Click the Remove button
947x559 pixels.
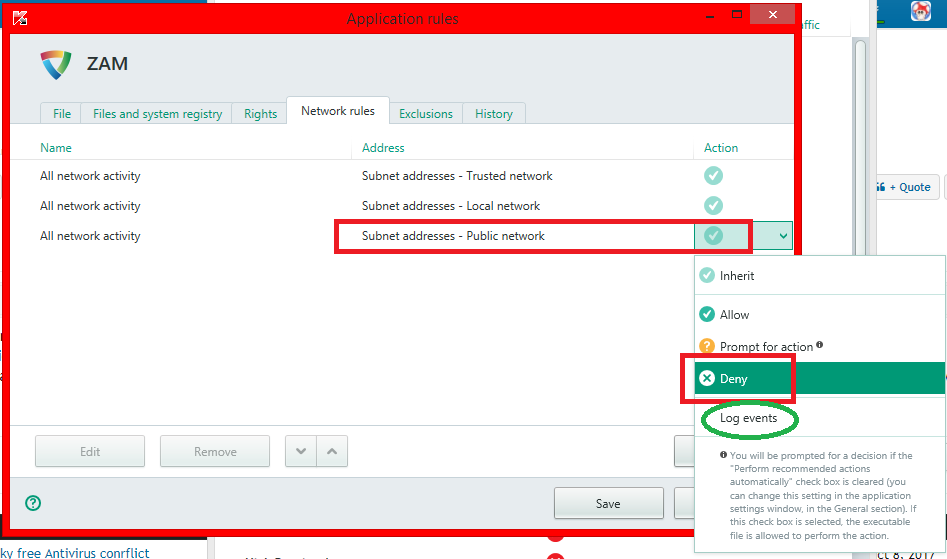[215, 451]
